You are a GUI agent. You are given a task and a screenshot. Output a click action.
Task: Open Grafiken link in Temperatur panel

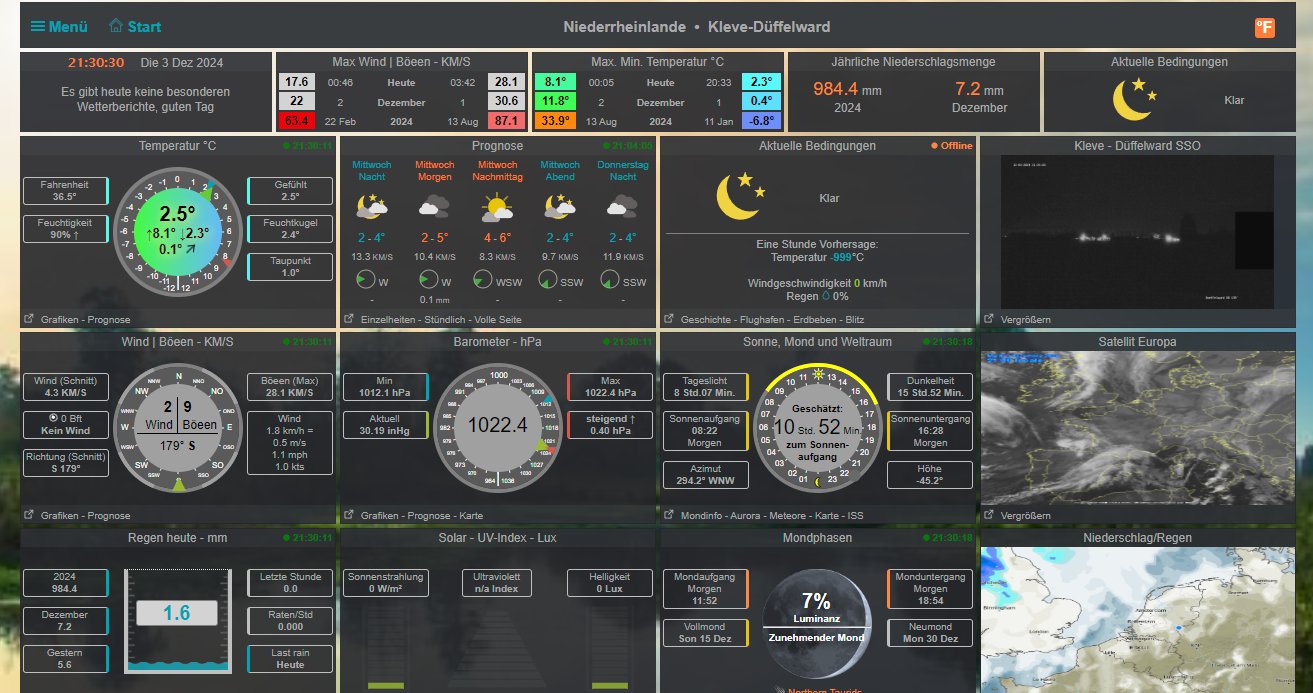point(61,320)
